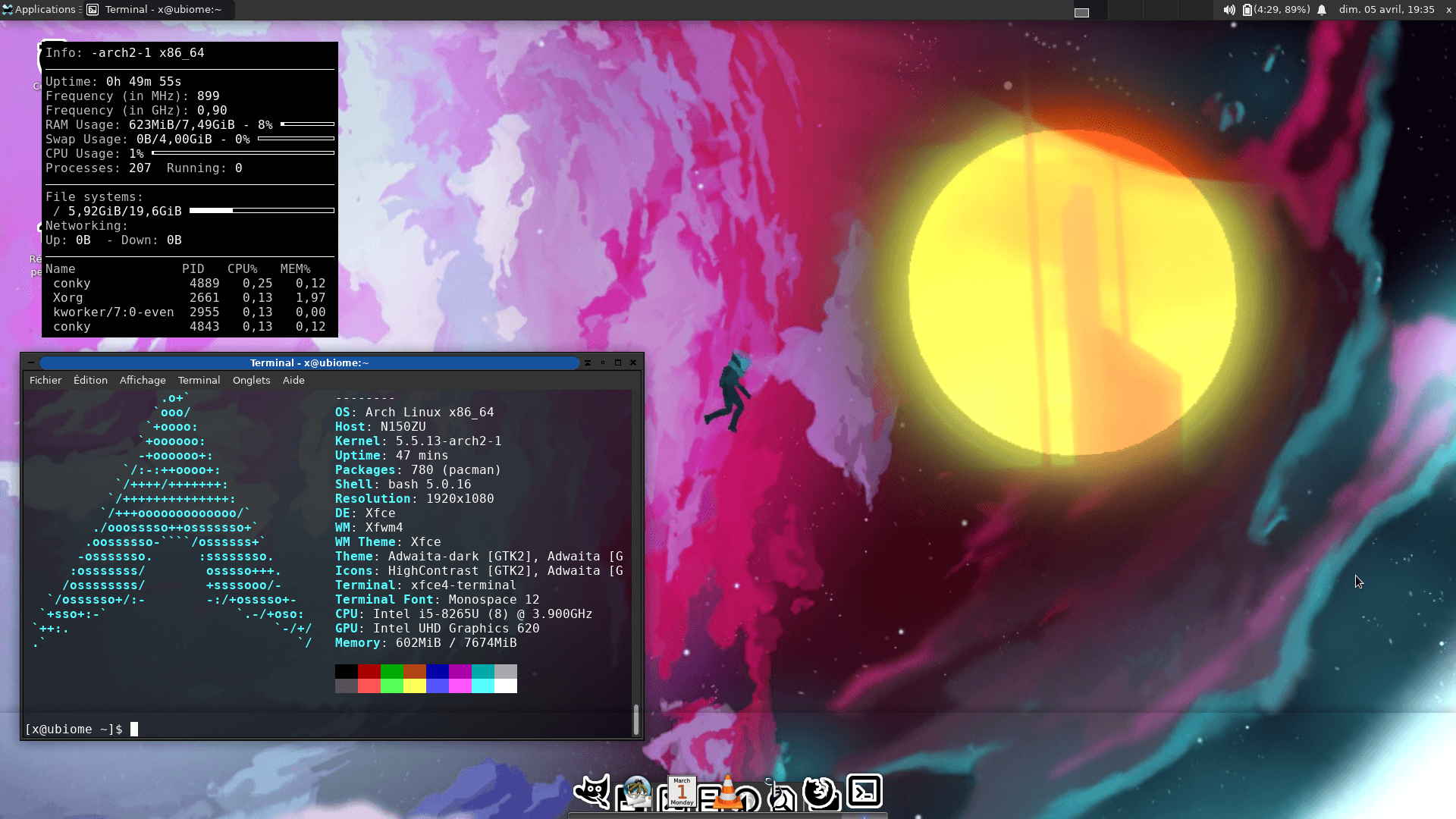The image size is (1456, 819).
Task: Open the calendar icon showing March 1
Action: pyautogui.click(x=682, y=792)
